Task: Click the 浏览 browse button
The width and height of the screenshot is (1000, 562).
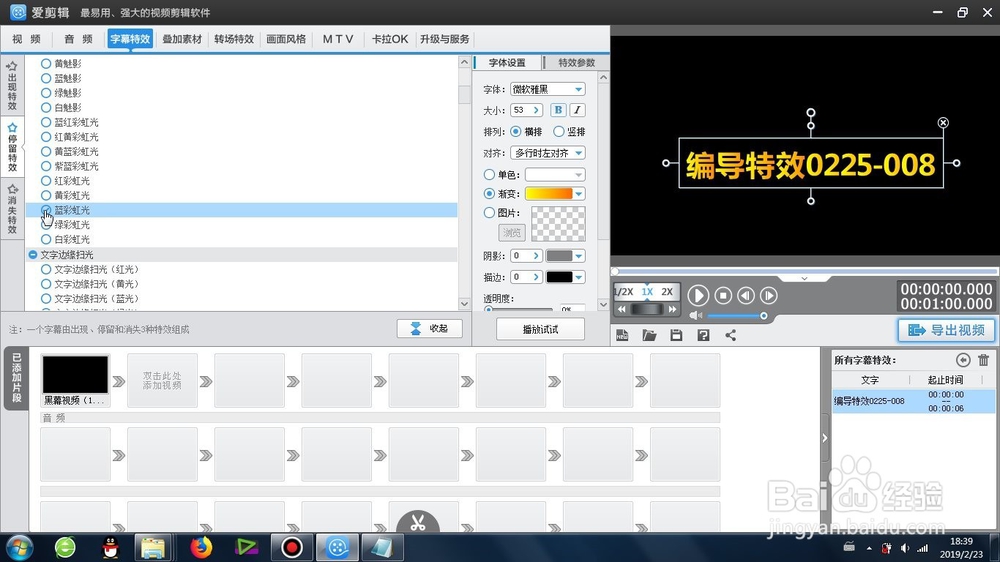Action: [x=511, y=232]
